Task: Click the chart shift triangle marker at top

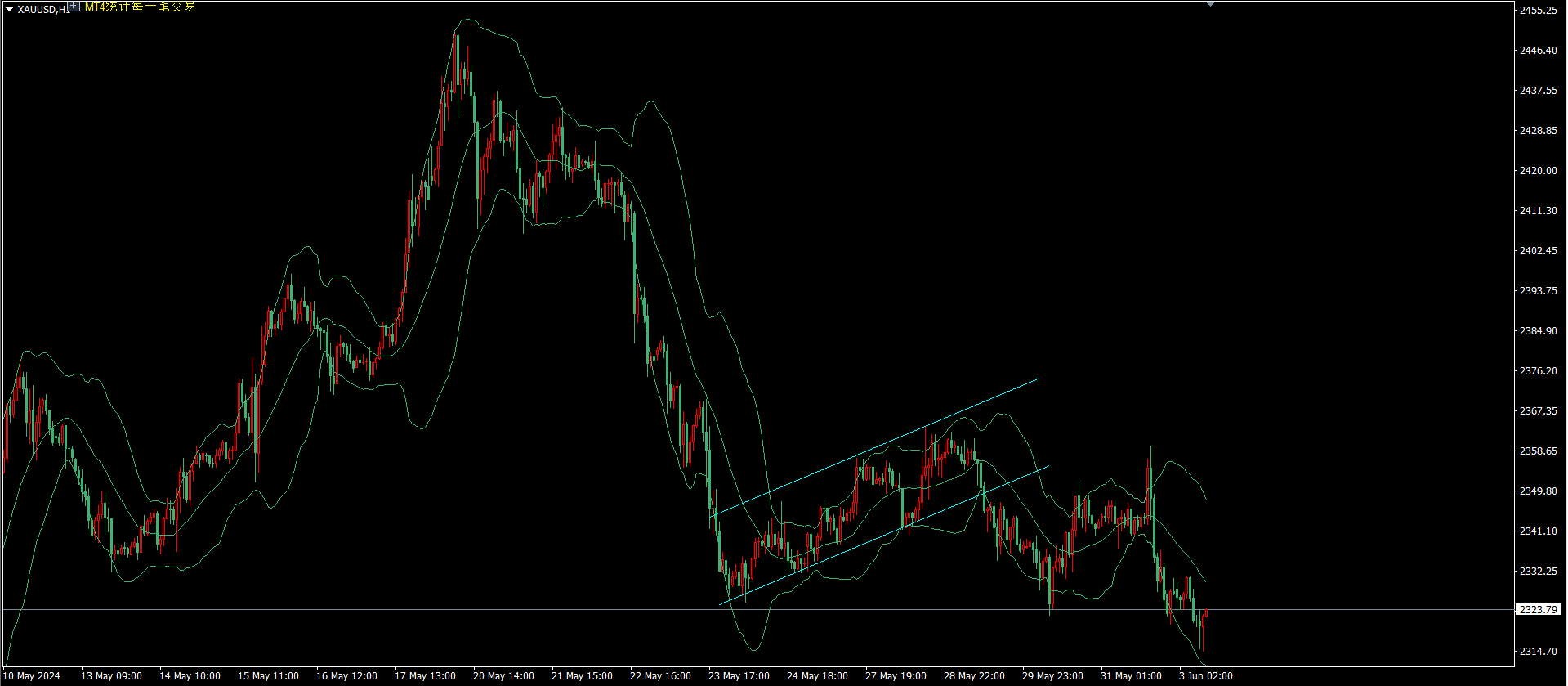Action: (x=1210, y=4)
